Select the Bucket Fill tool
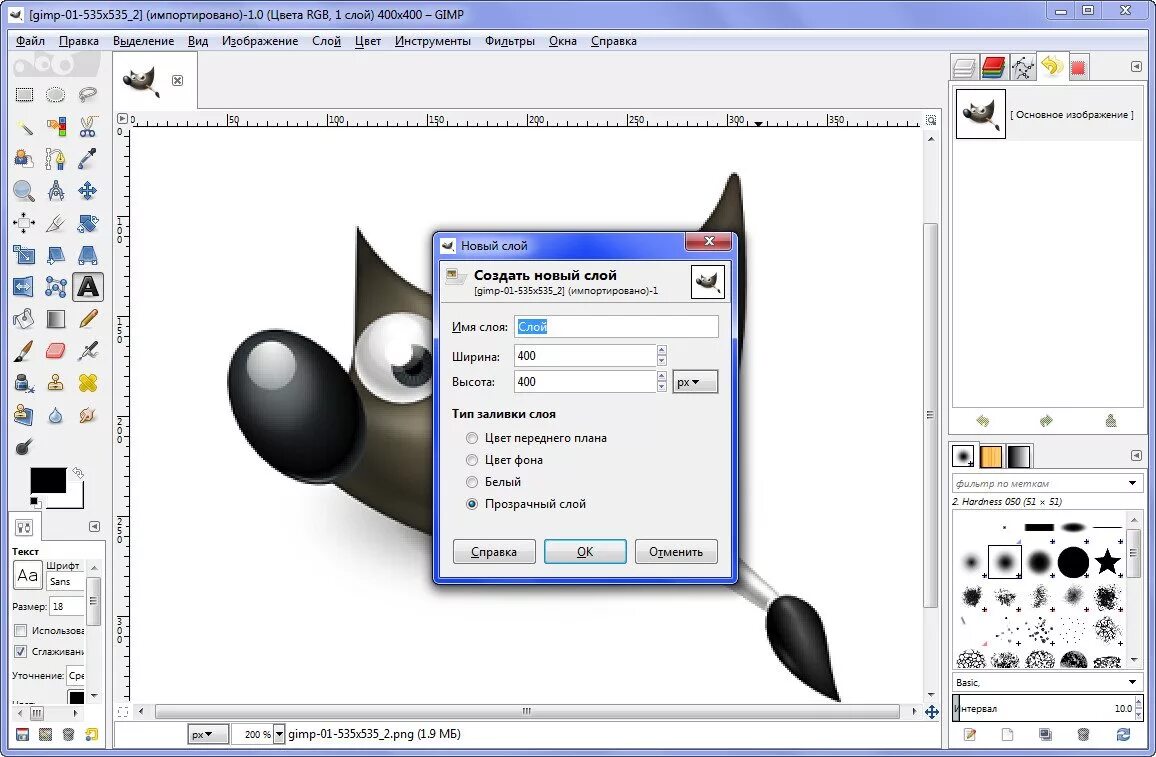Viewport: 1156px width, 757px height. [x=24, y=319]
